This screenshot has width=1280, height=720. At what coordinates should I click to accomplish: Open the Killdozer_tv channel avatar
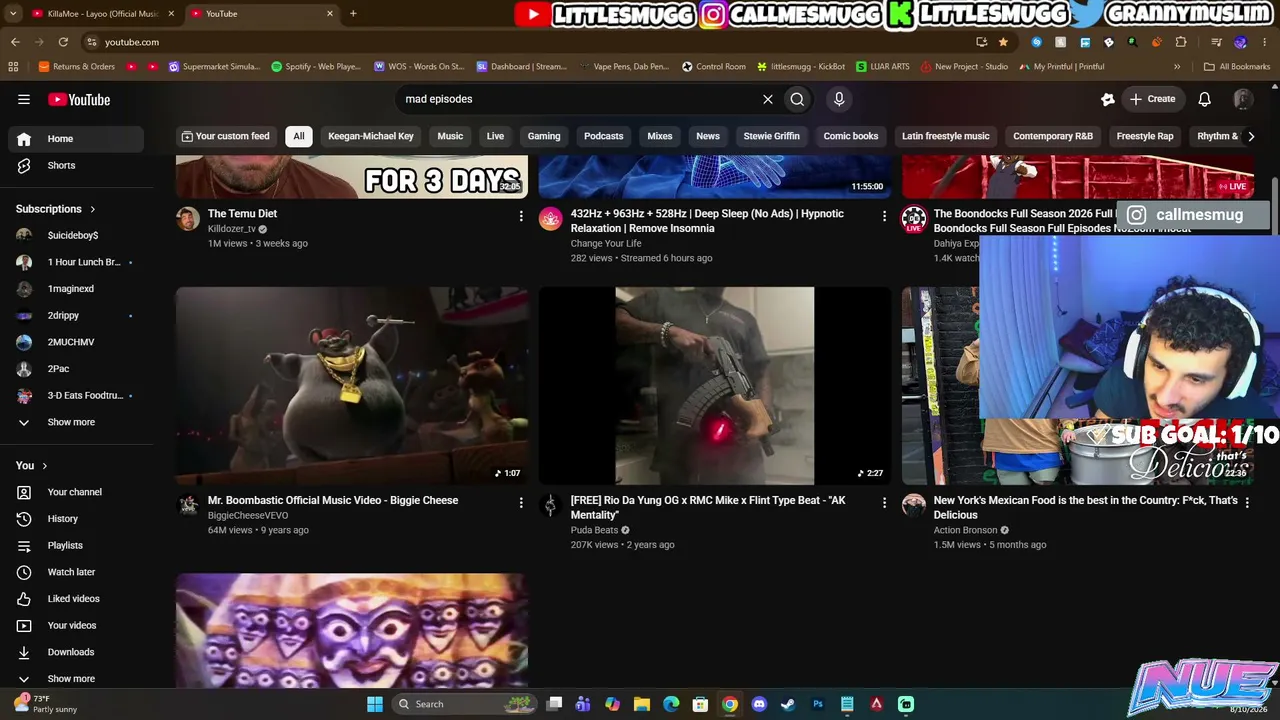[188, 219]
